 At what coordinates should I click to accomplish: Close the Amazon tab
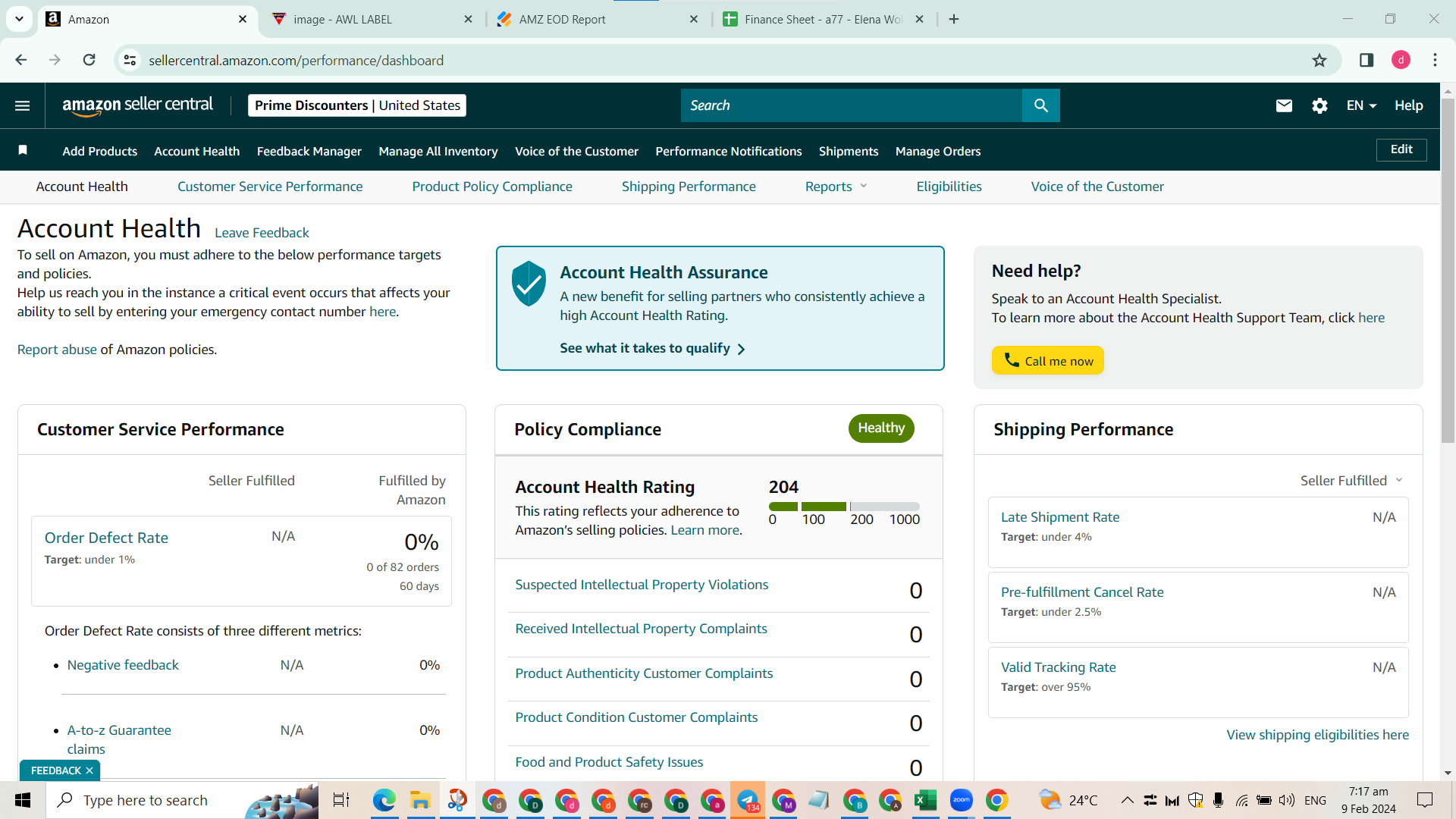coord(243,19)
